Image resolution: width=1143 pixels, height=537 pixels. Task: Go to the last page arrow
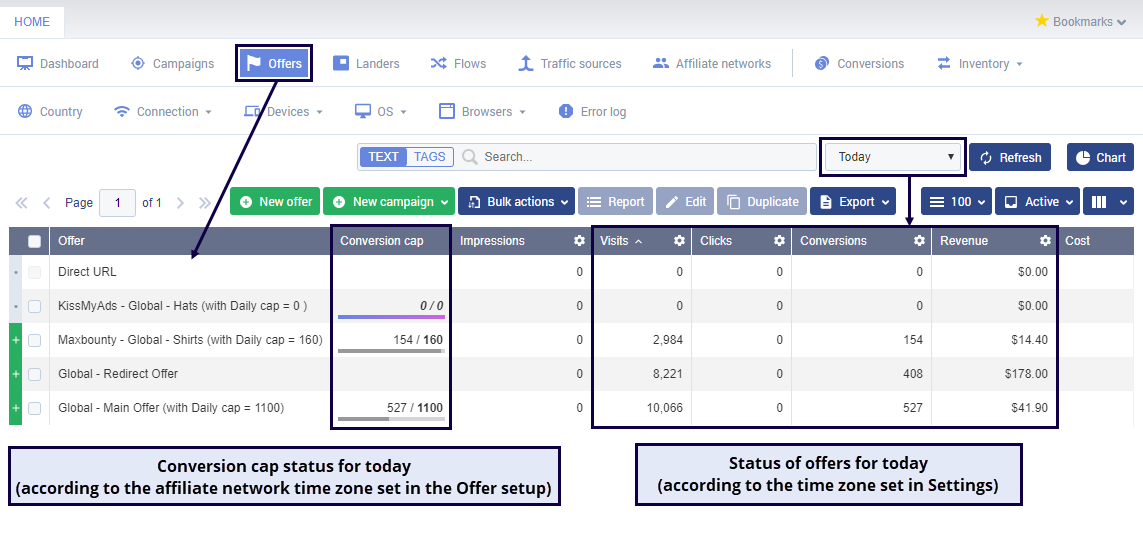coord(205,202)
